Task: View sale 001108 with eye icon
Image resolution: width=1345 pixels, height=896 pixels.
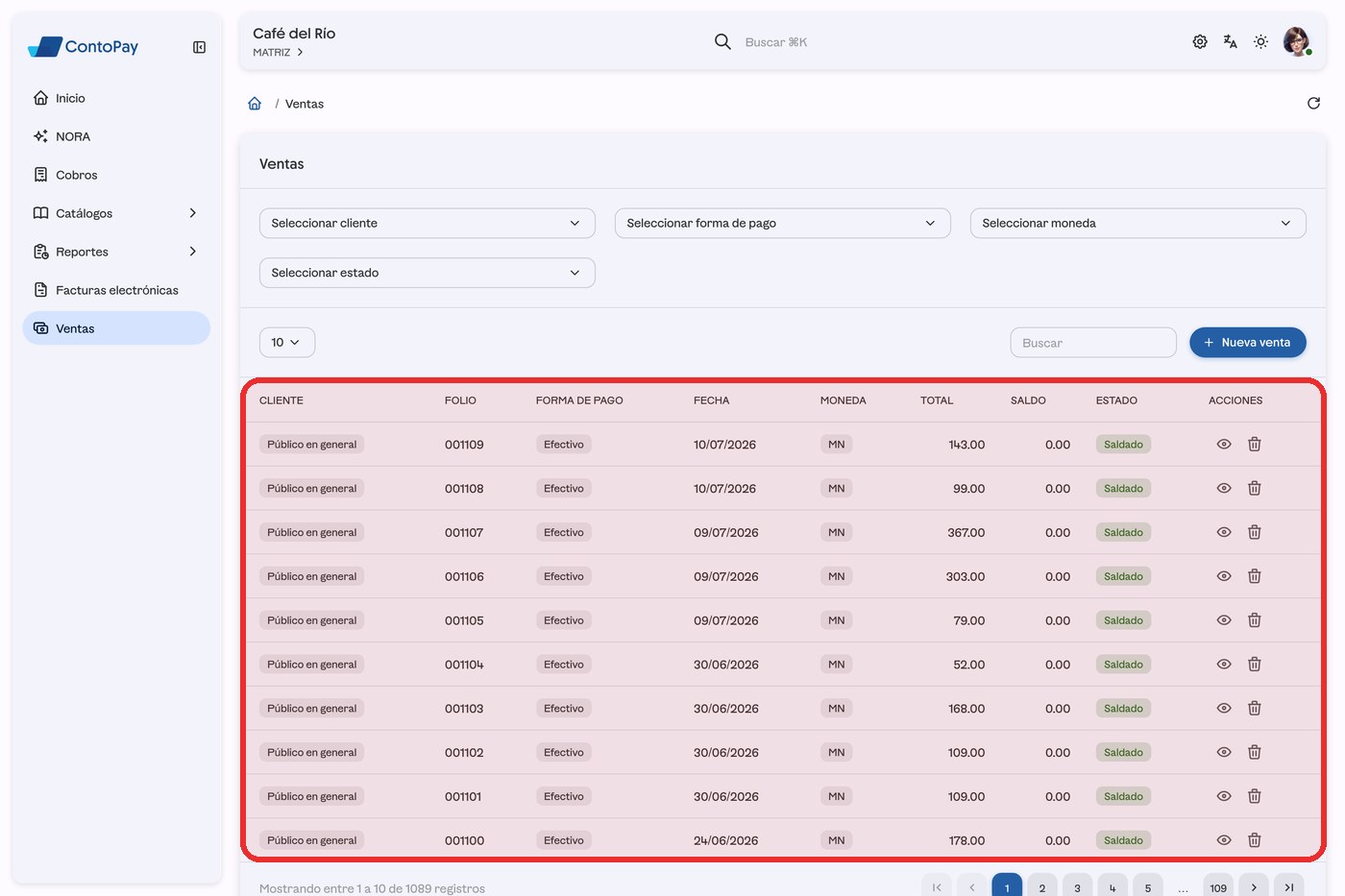Action: pos(1224,488)
